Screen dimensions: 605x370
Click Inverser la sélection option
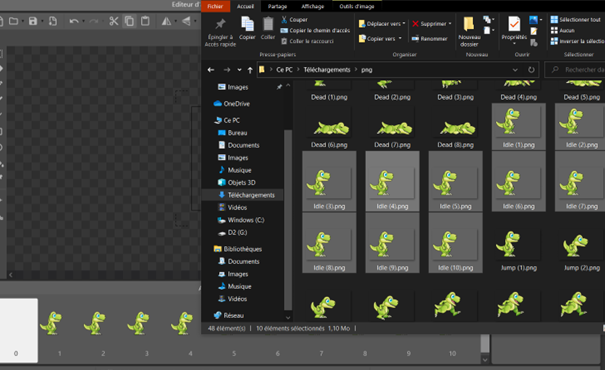(x=578, y=41)
